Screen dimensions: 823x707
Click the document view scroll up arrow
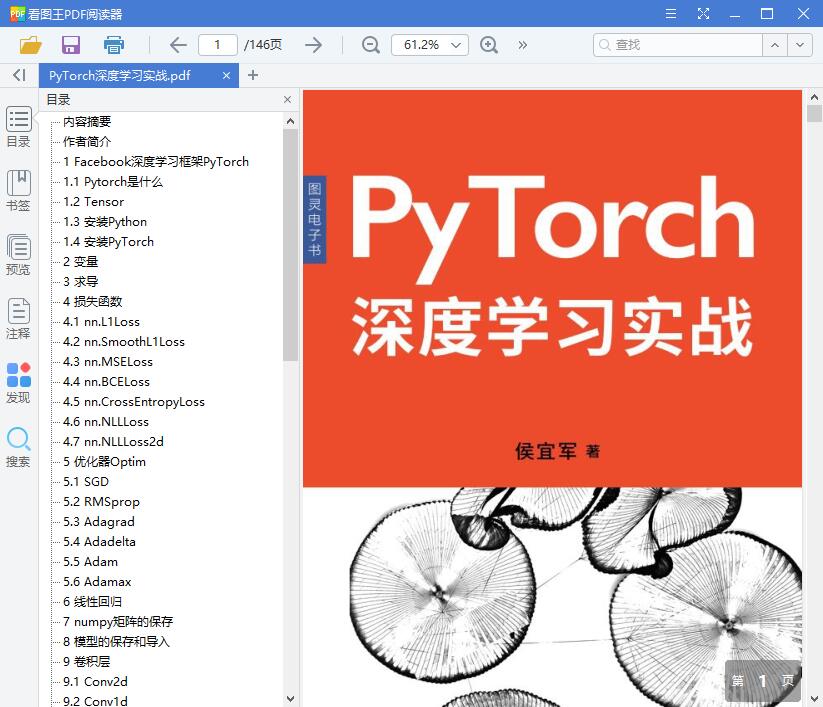click(814, 97)
